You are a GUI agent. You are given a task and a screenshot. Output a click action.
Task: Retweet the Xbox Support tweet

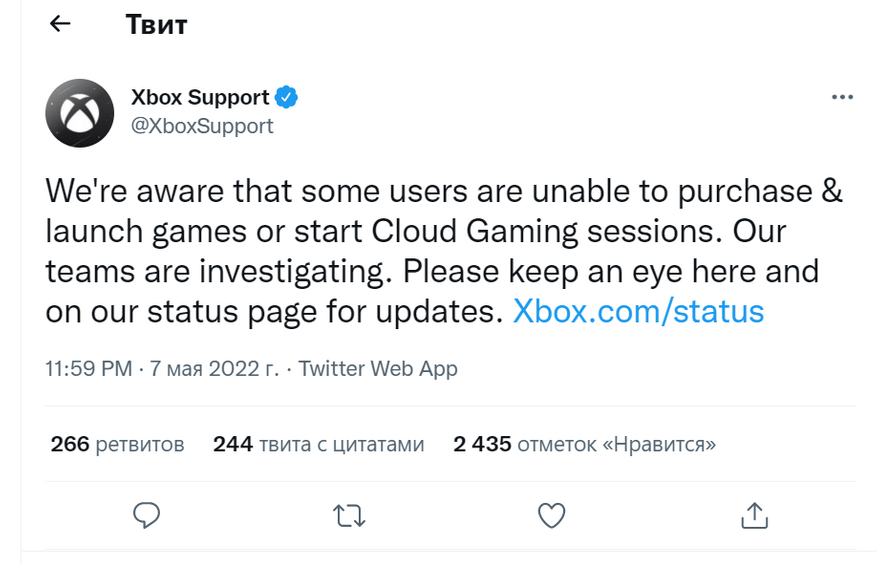pos(349,515)
